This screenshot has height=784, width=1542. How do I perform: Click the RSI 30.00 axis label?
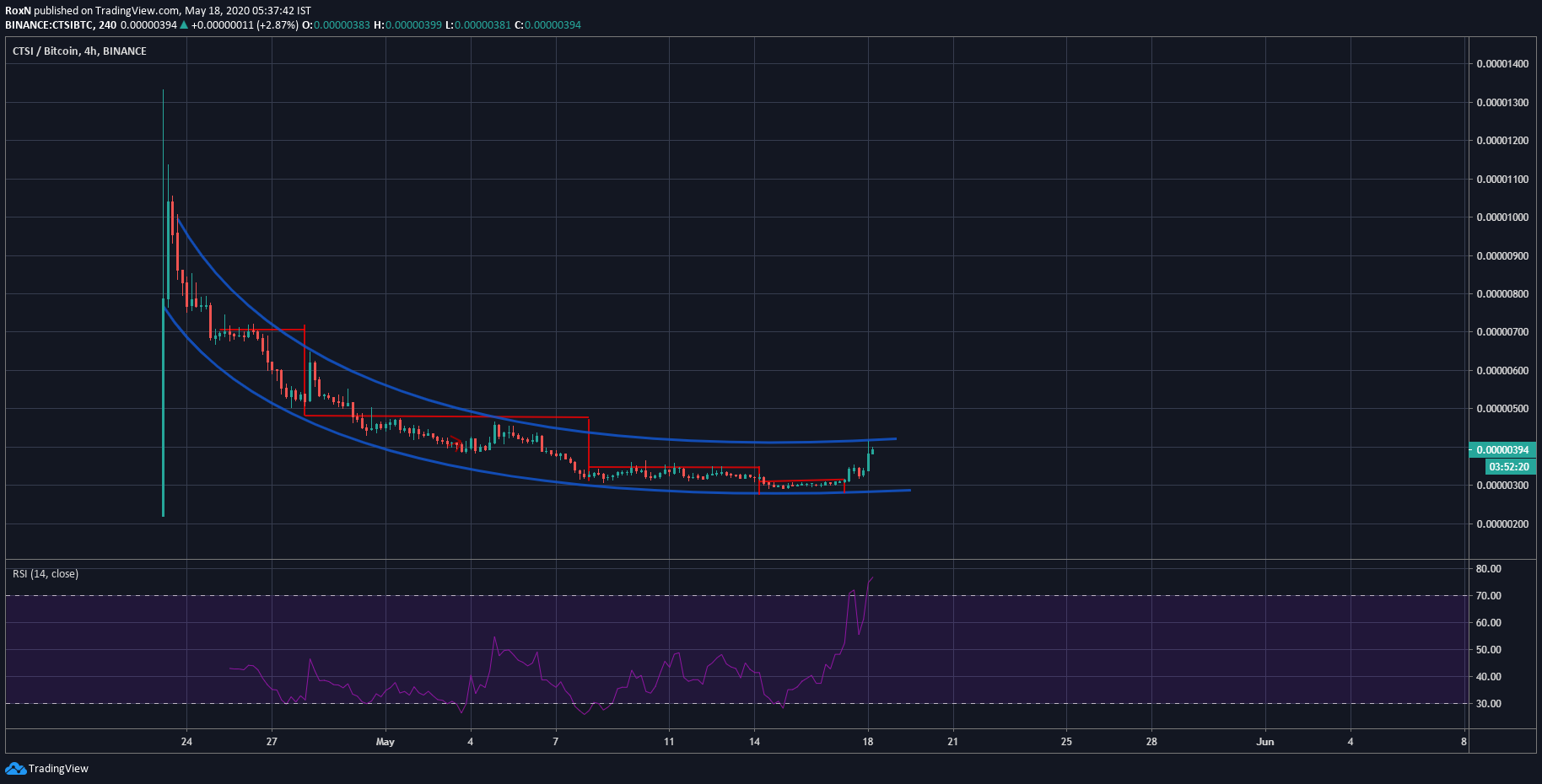coord(1489,704)
